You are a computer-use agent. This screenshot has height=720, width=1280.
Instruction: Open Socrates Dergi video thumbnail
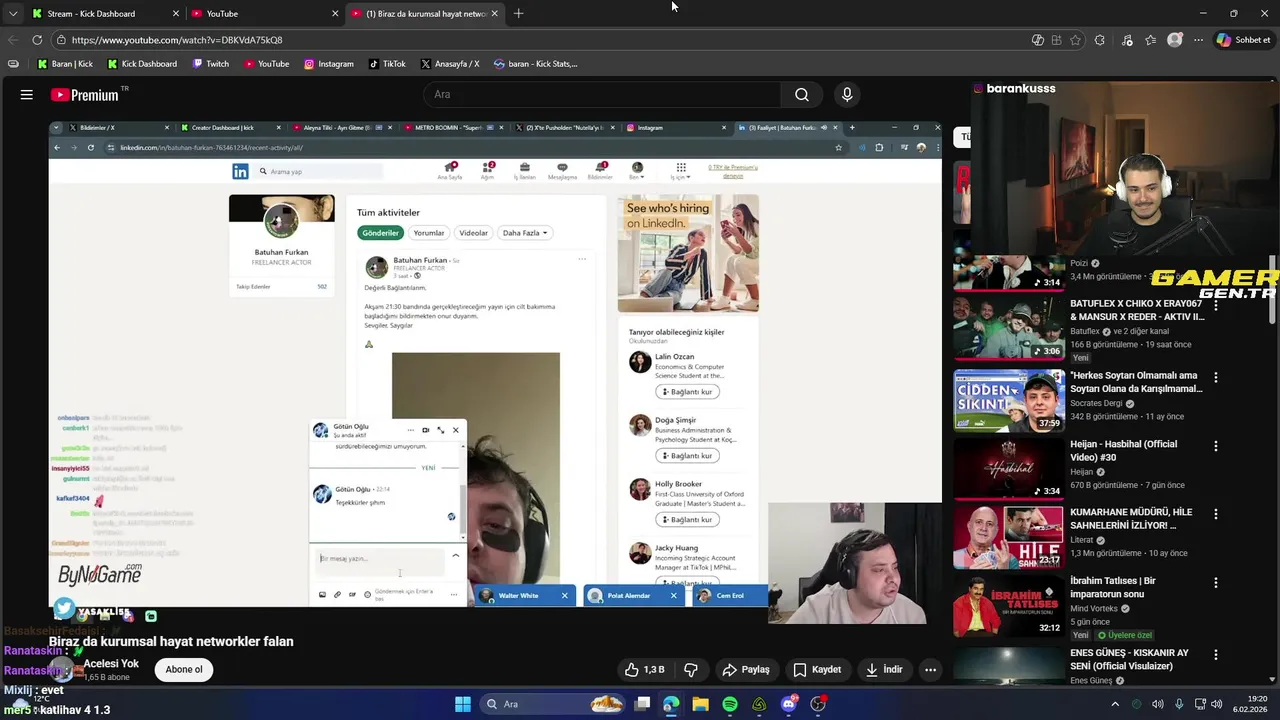(1009, 400)
